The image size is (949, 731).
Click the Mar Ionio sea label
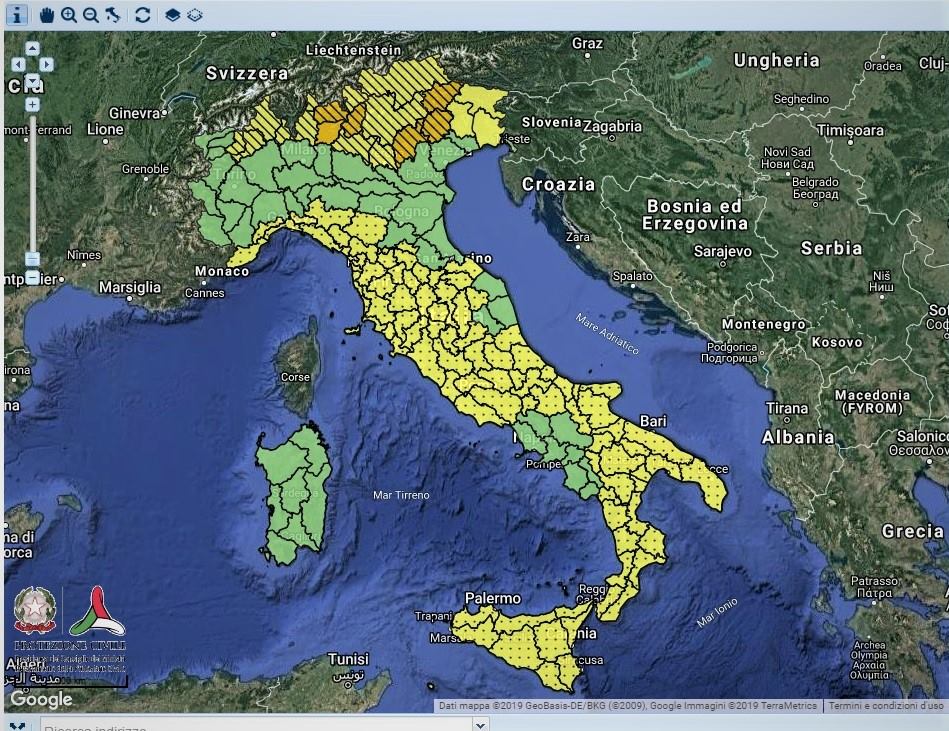click(717, 612)
